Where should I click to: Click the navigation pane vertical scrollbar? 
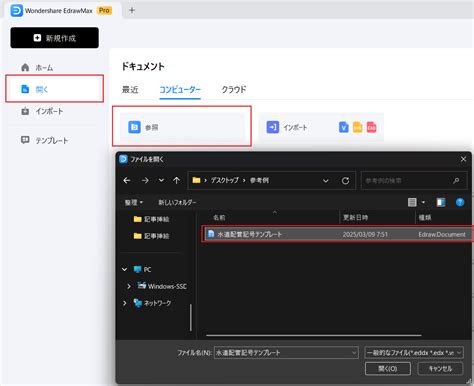pos(191,317)
